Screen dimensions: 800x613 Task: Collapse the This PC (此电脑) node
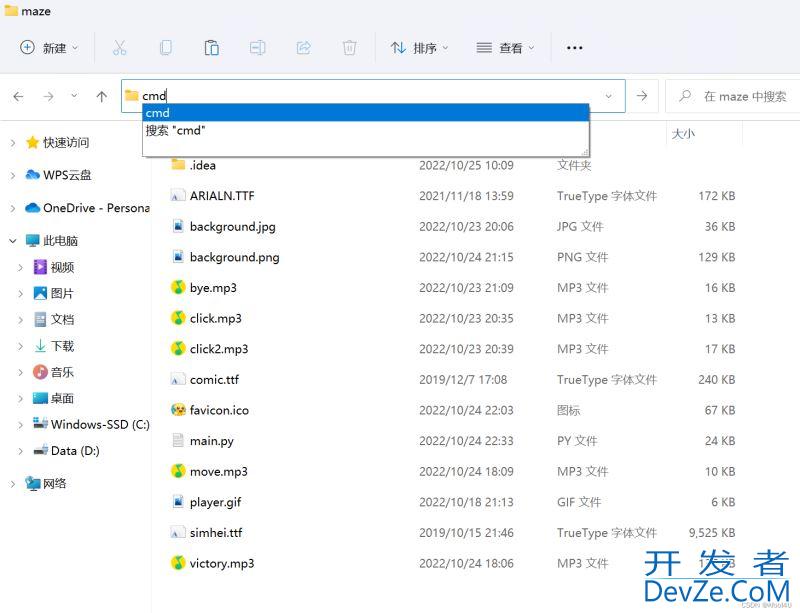point(13,240)
